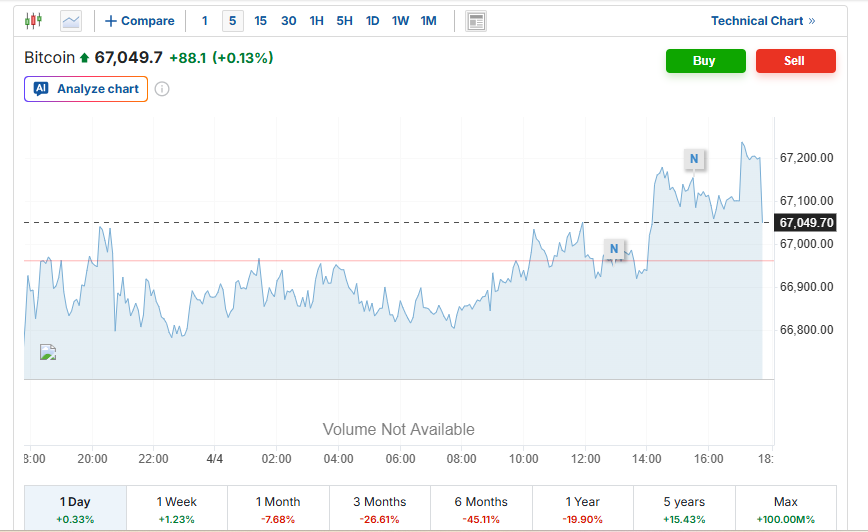Open the N news marker near 13:00
The height and width of the screenshot is (532, 868).
point(614,248)
